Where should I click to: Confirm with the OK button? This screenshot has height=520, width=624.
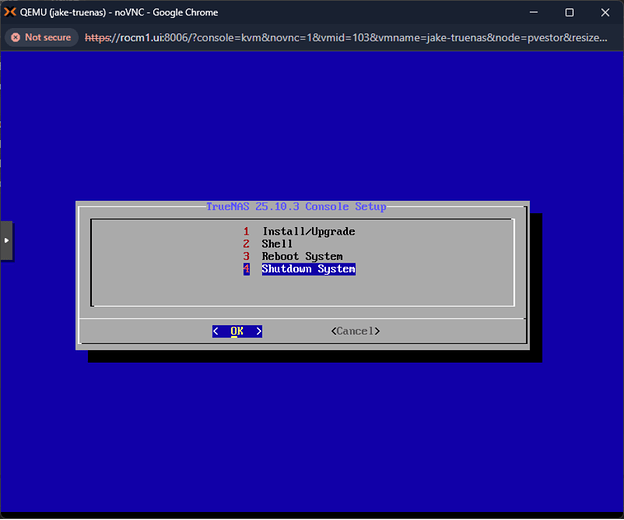tap(237, 331)
